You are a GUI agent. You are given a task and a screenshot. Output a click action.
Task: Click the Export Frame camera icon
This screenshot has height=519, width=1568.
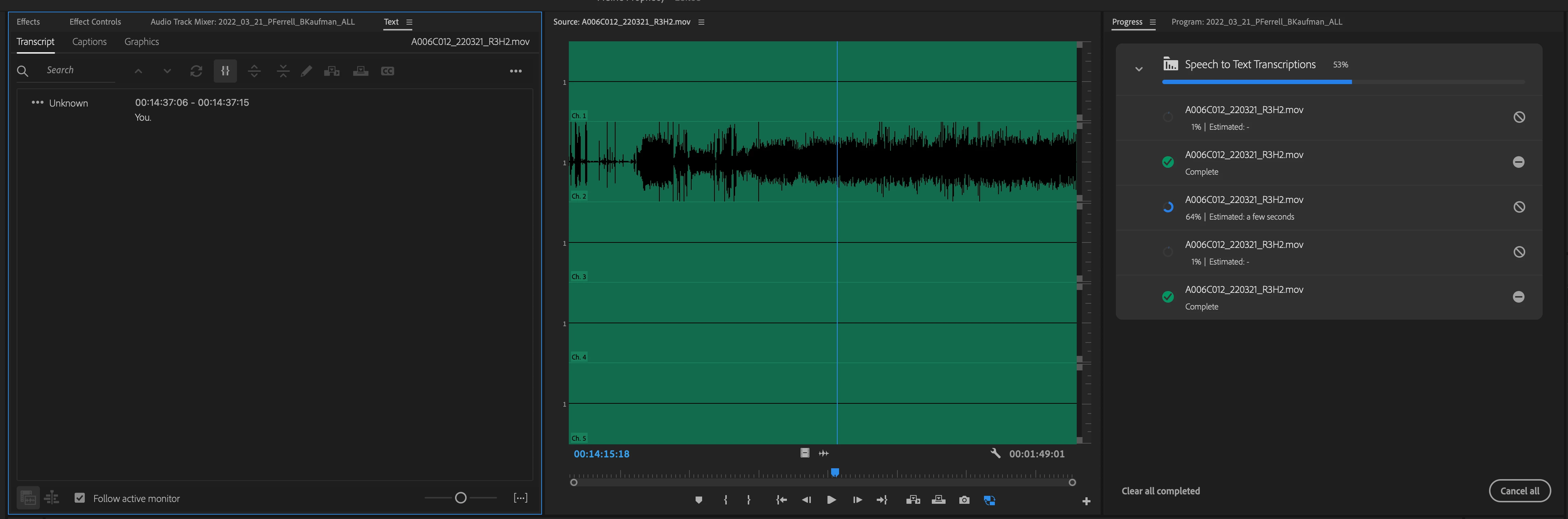coord(964,500)
